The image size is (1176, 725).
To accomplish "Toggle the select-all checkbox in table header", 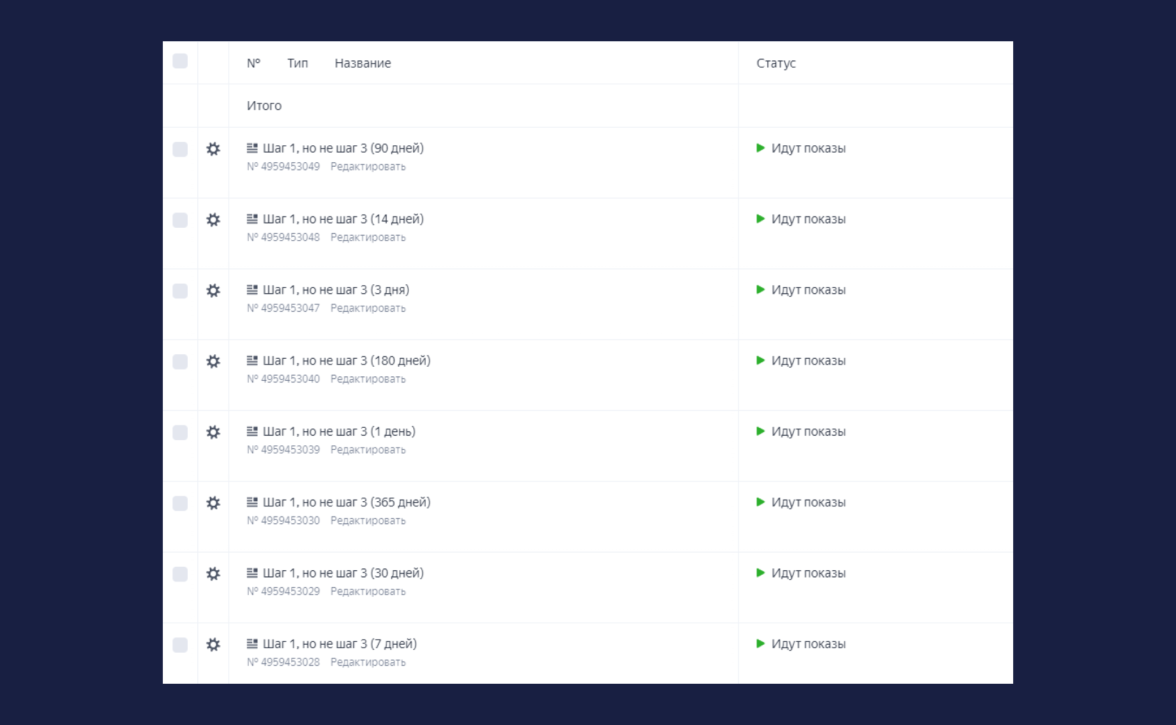I will tap(180, 62).
